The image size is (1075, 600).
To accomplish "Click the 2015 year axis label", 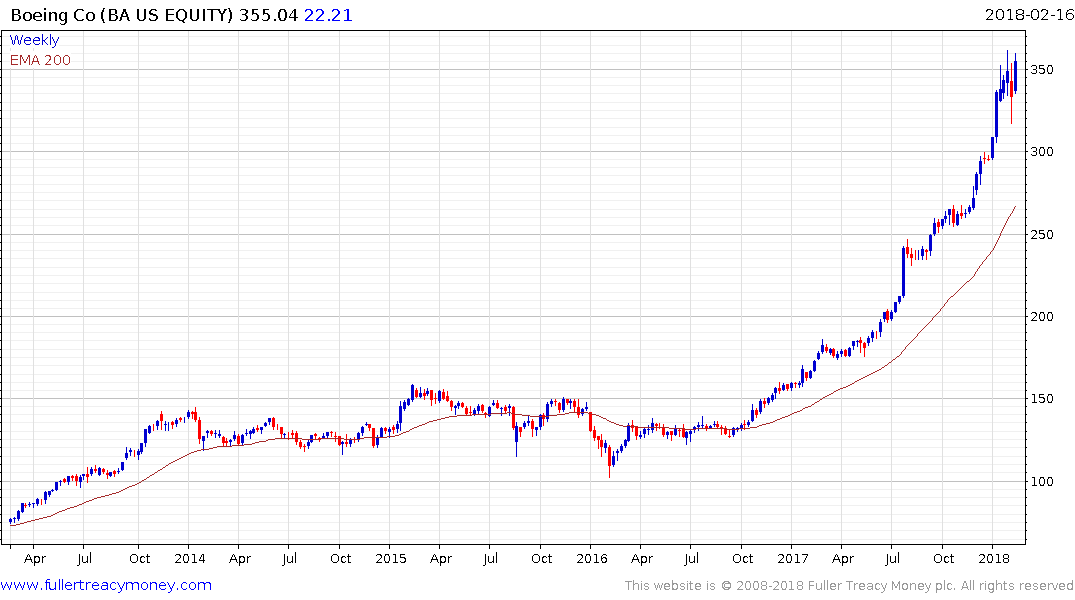I will pyautogui.click(x=391, y=558).
